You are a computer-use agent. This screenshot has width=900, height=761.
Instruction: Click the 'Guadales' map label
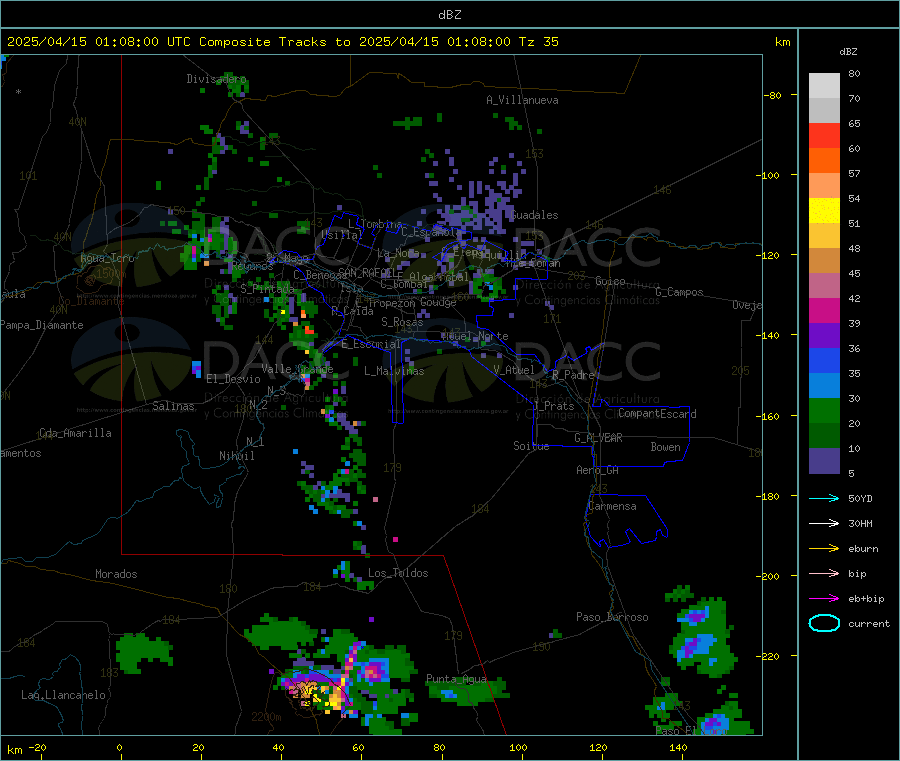[534, 215]
